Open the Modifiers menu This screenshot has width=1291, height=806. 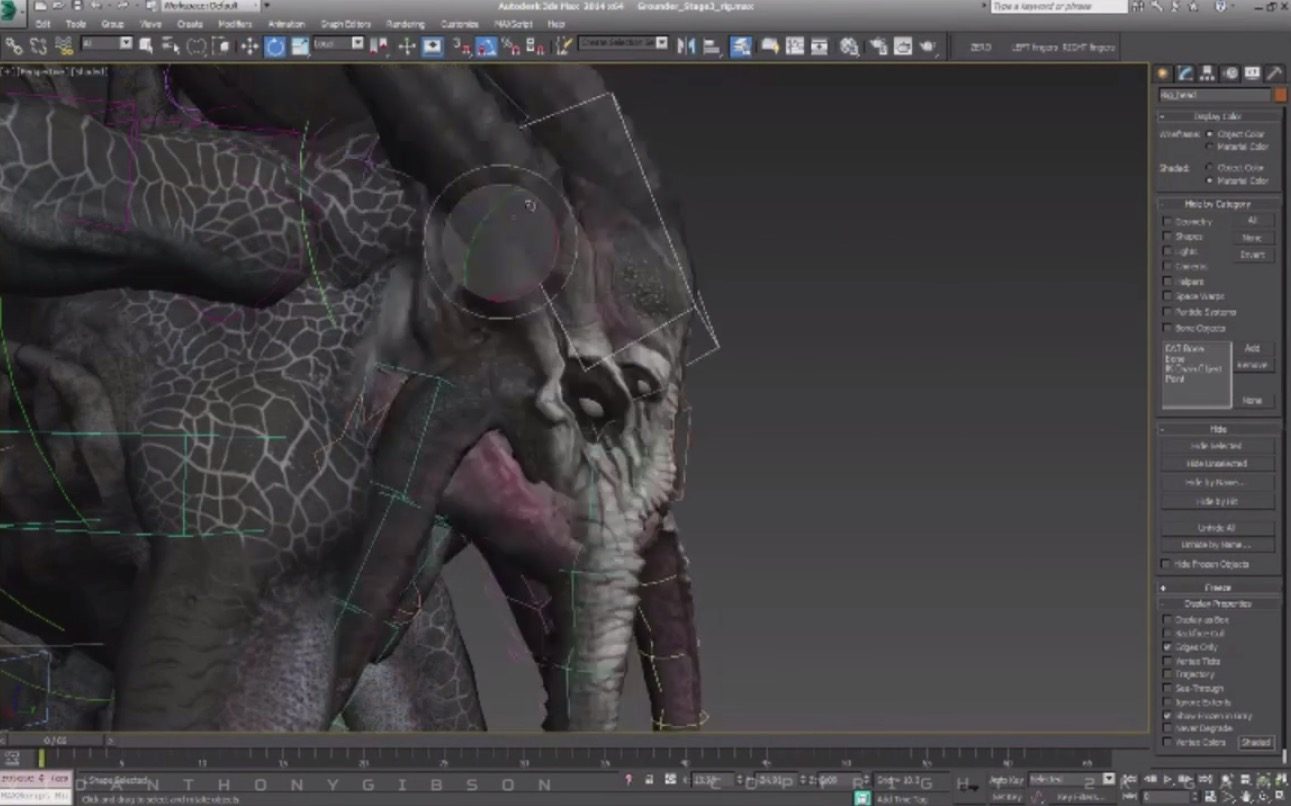(x=235, y=23)
